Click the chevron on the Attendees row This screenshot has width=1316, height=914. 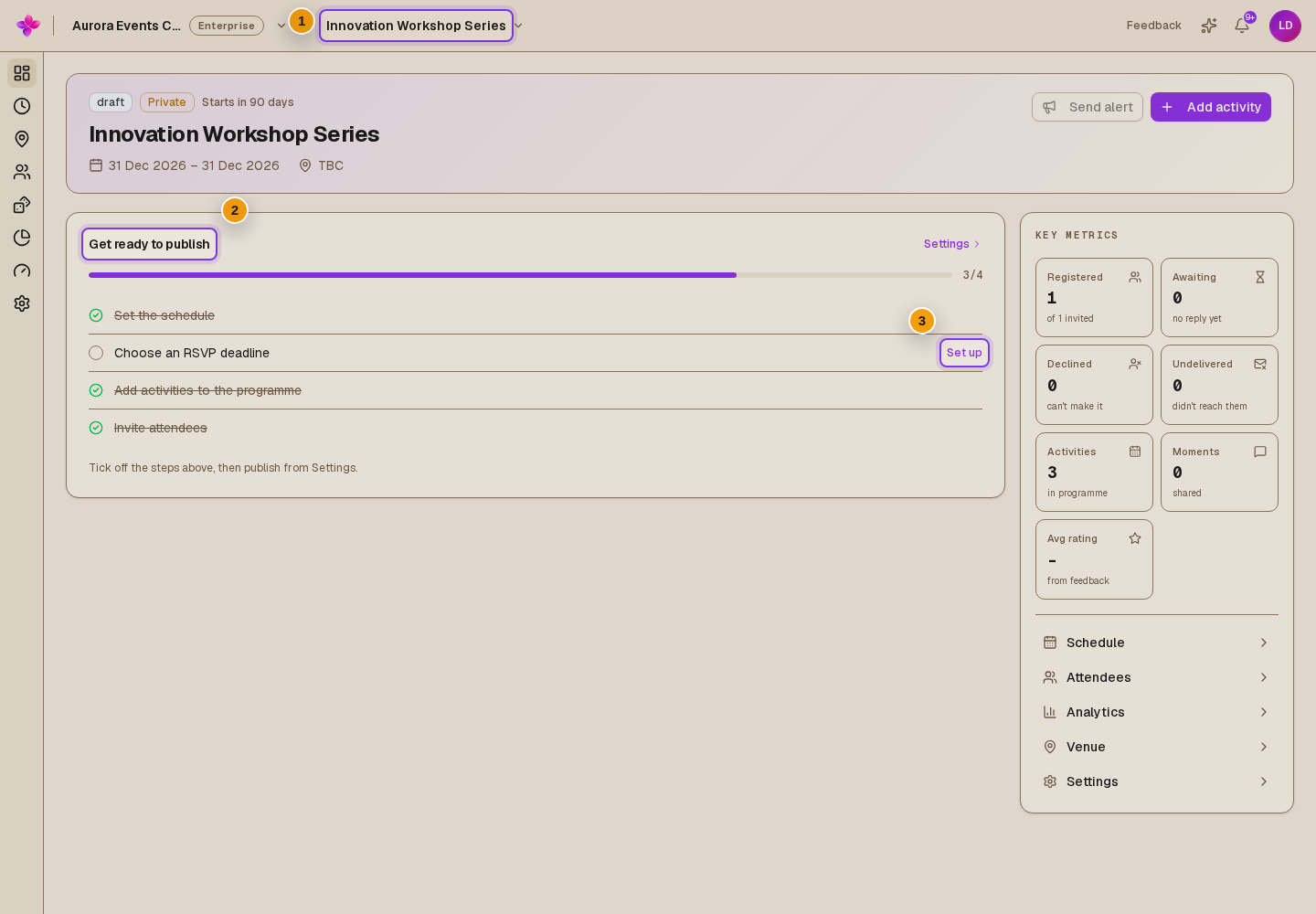pos(1264,677)
